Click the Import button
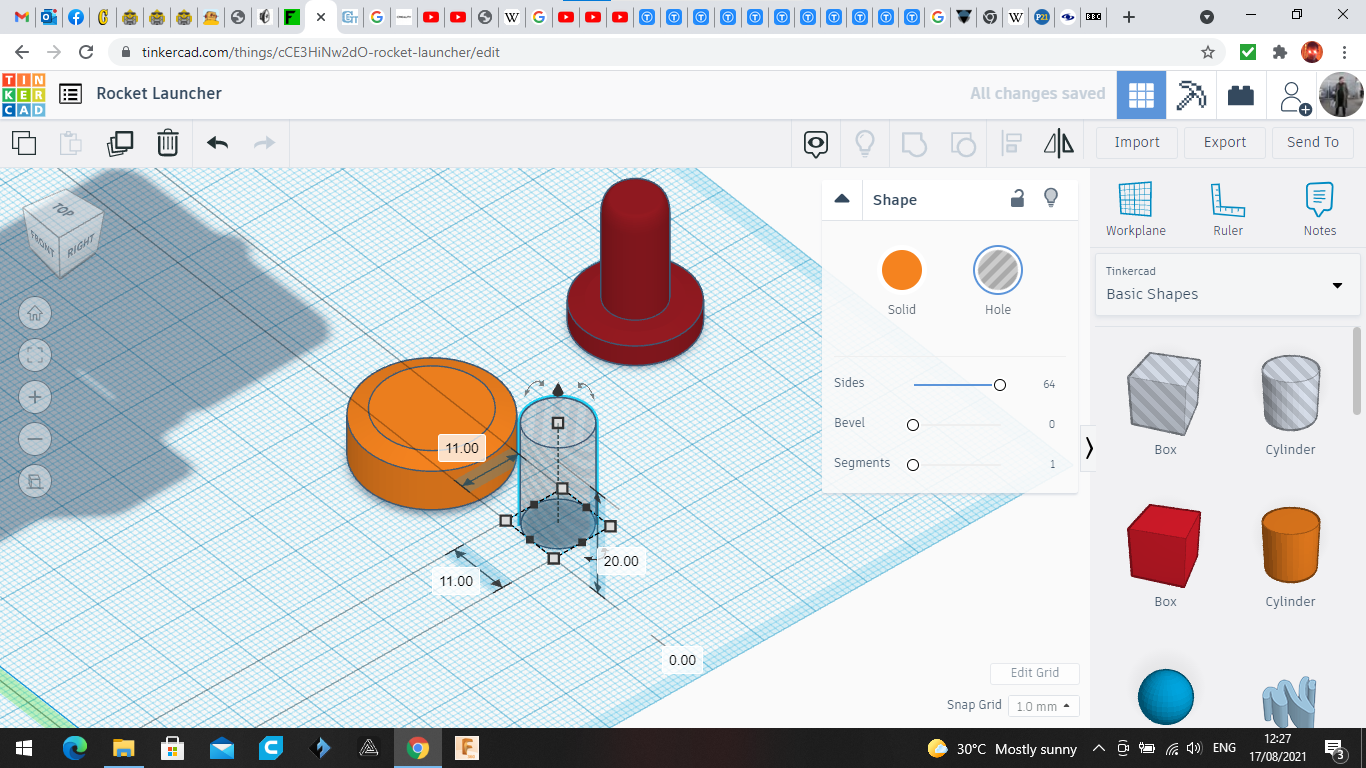 point(1137,142)
